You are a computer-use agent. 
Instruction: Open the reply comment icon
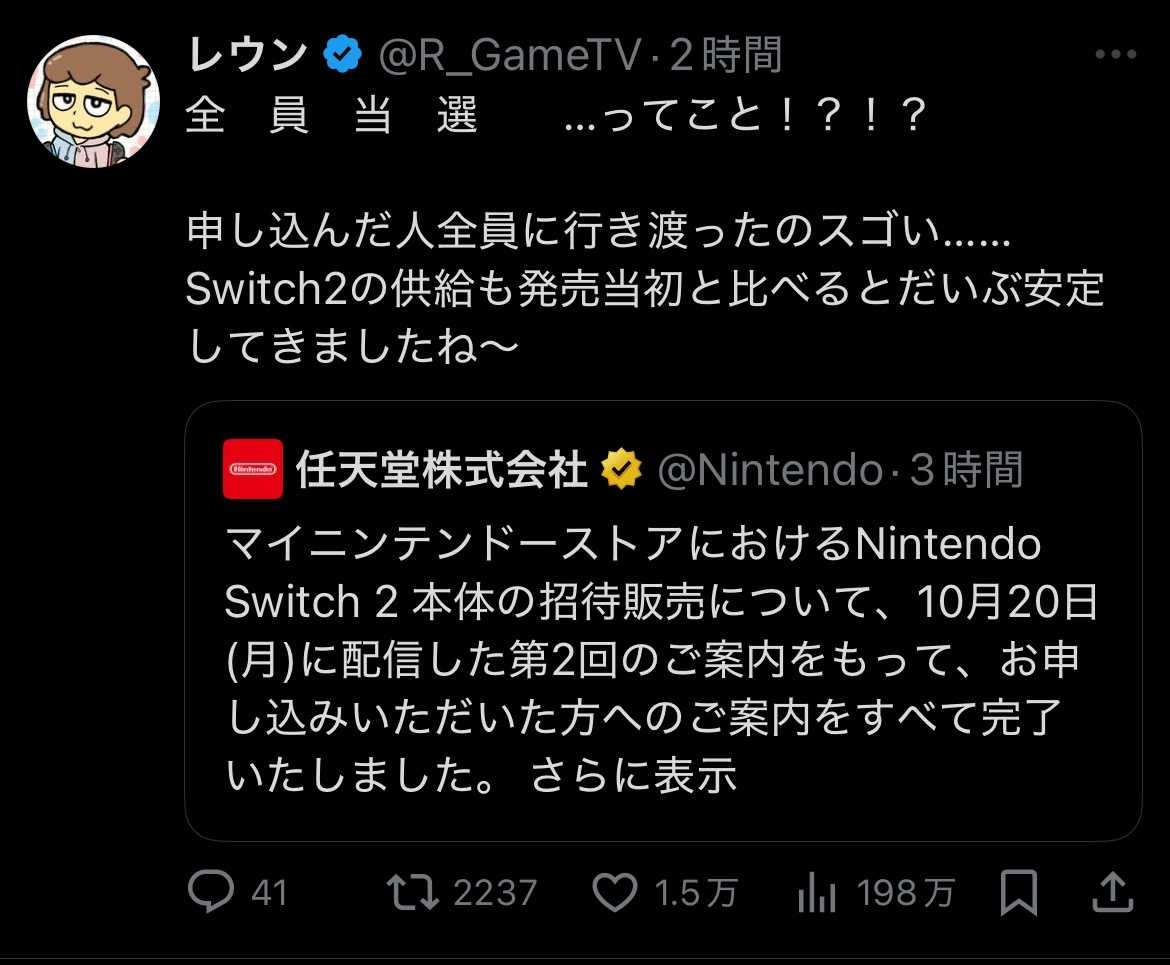[x=211, y=891]
